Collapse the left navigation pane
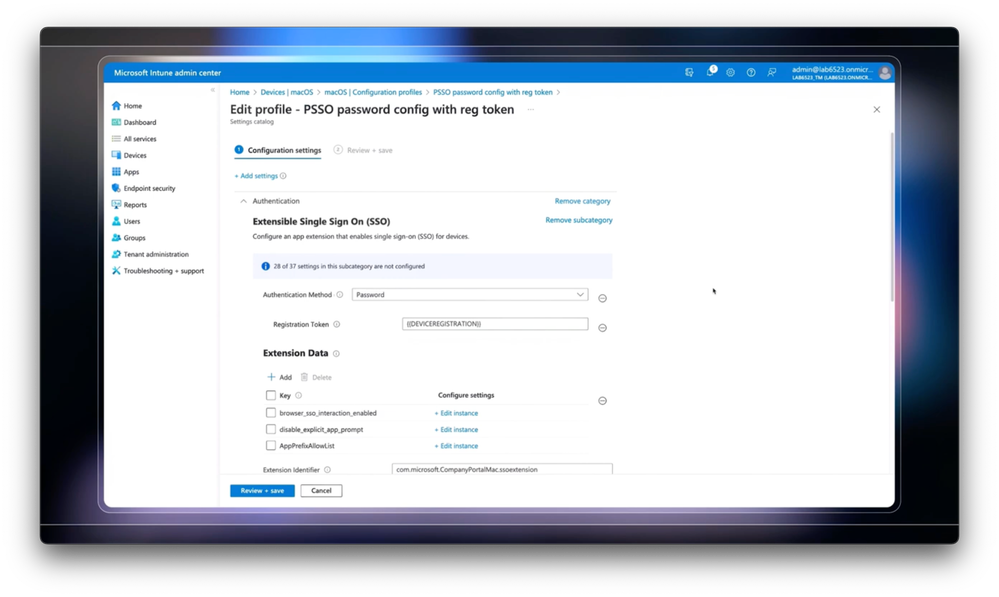 (x=213, y=90)
